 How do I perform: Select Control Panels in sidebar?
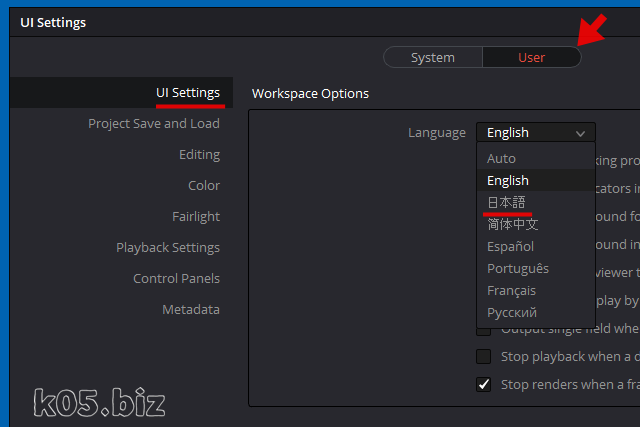click(176, 279)
